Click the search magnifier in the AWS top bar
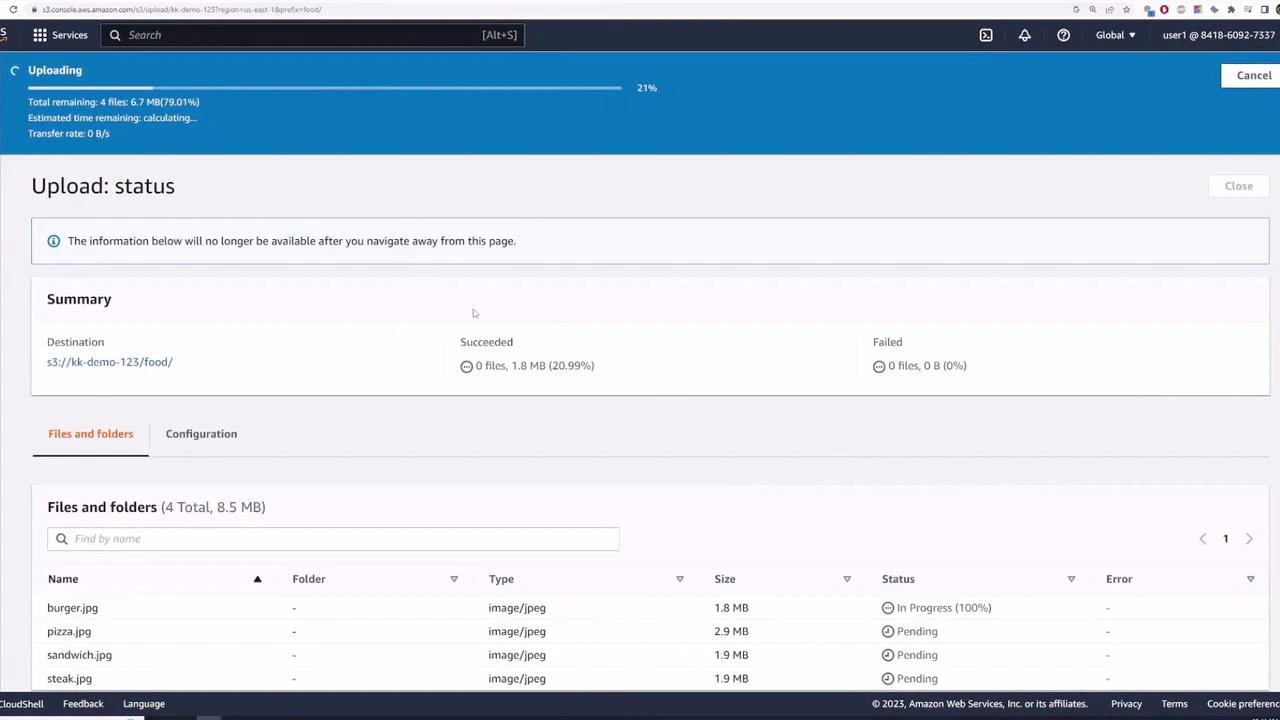This screenshot has height=720, width=1280. pos(115,34)
